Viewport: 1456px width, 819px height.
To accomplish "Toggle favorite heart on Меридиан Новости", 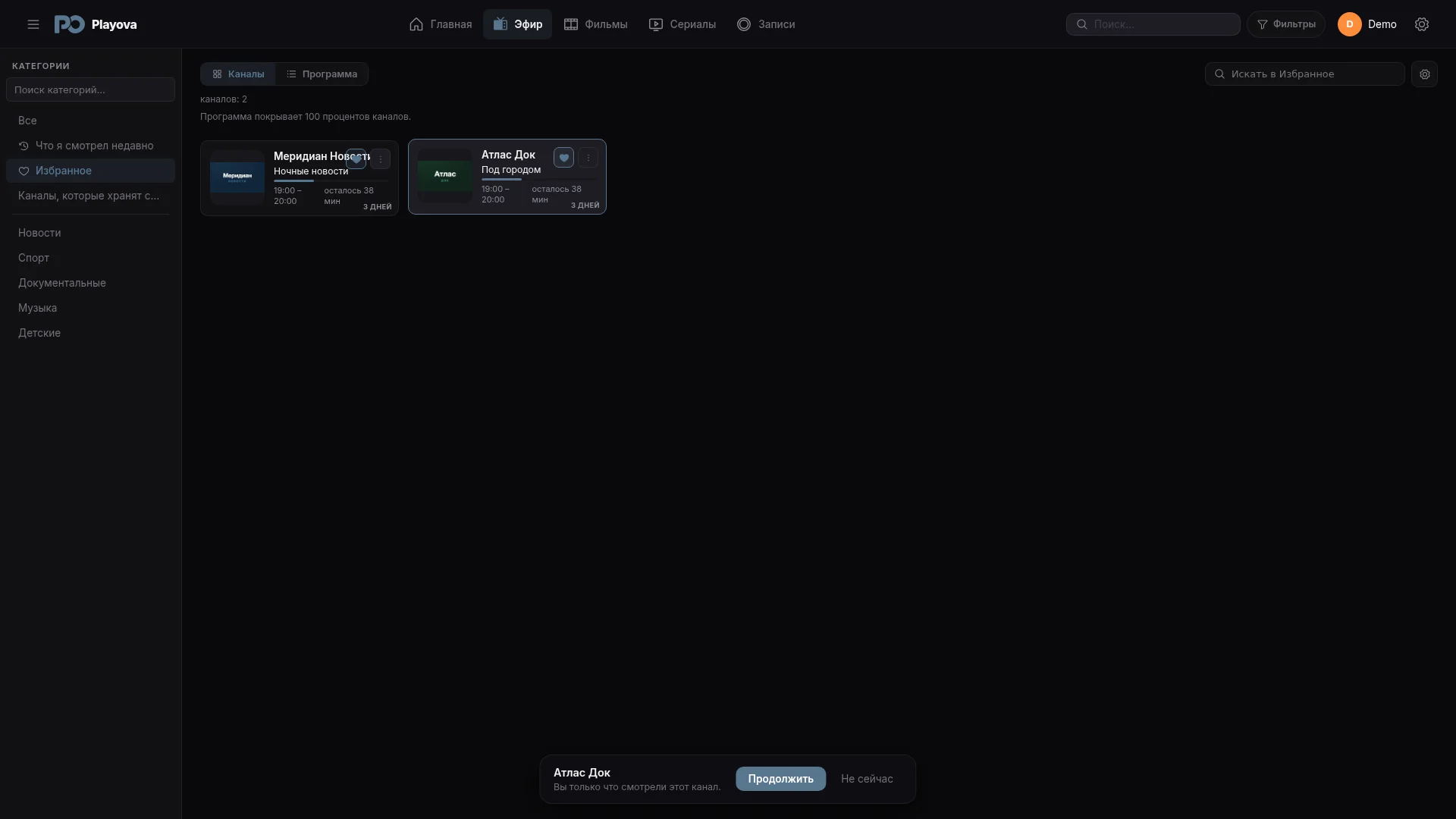I will (356, 159).
